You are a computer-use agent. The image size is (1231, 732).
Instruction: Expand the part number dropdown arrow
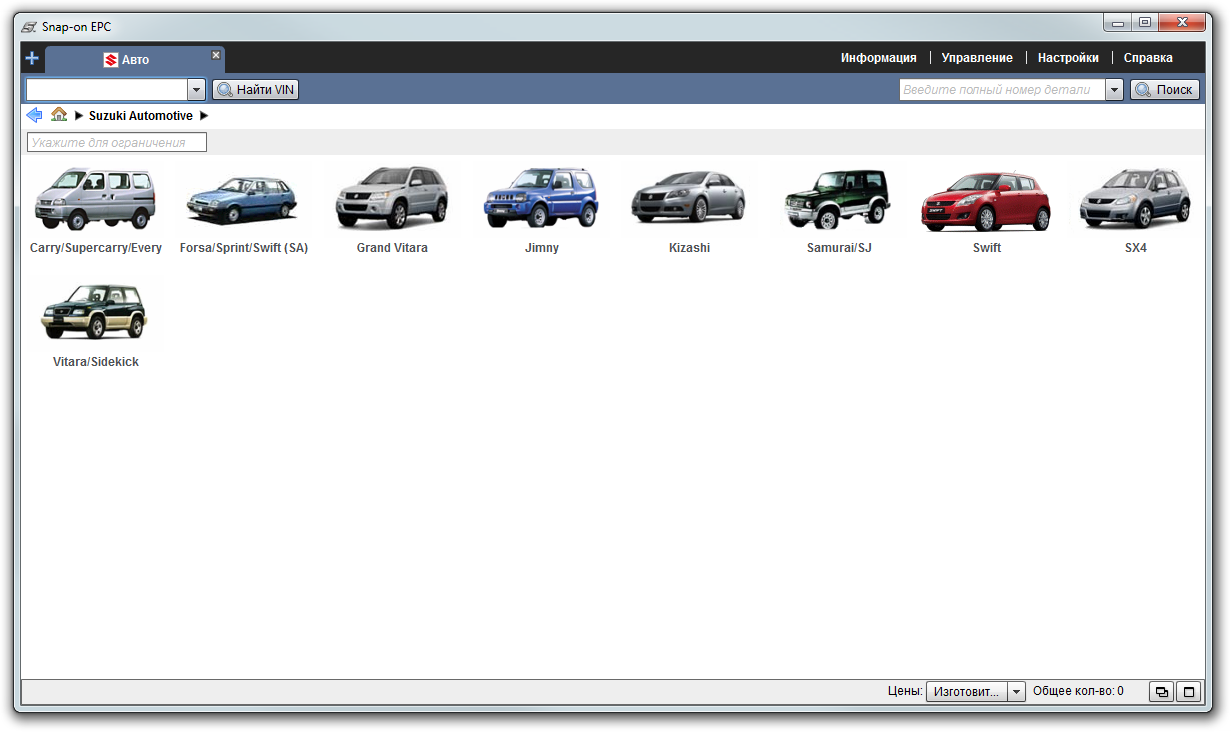tap(1114, 90)
